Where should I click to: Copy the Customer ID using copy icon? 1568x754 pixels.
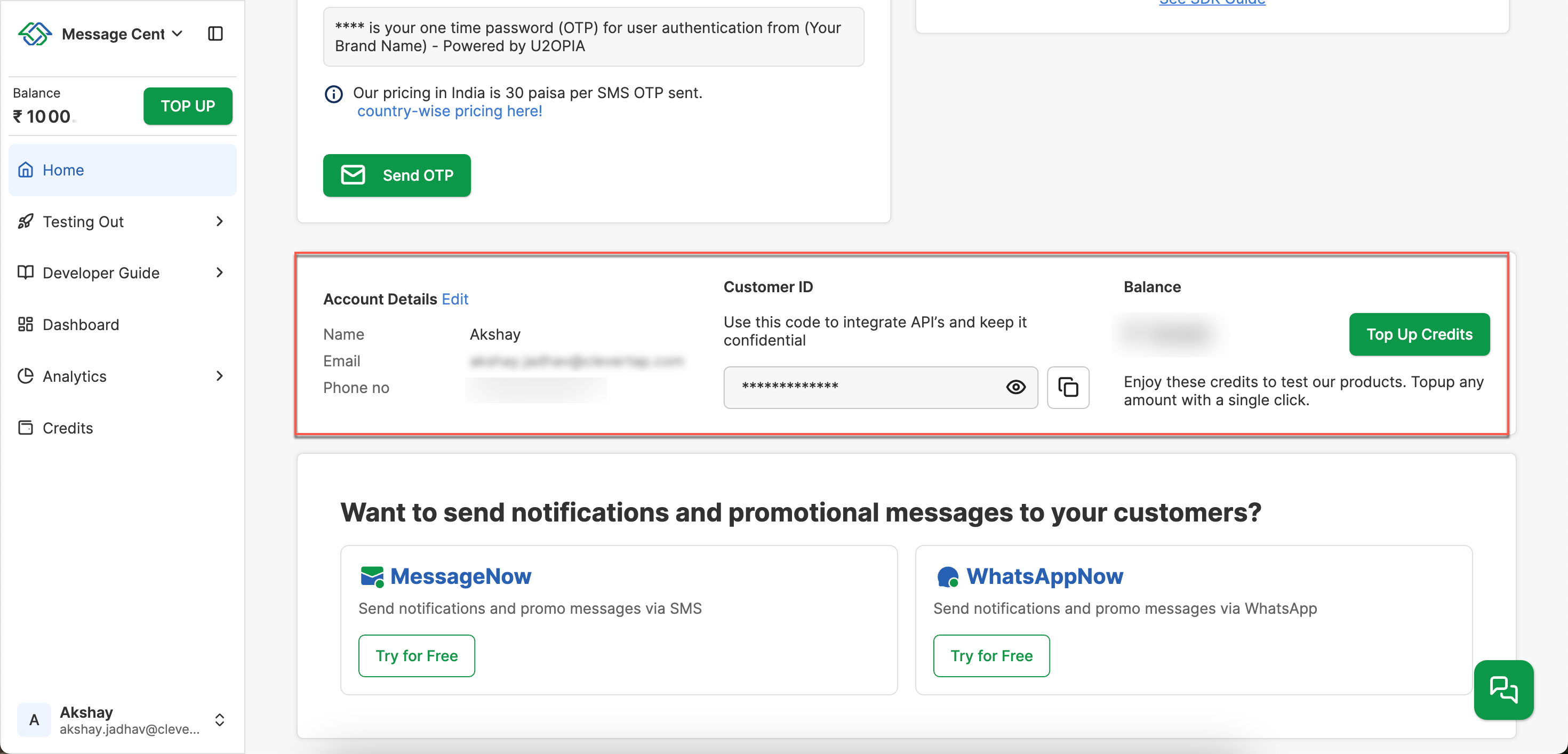pos(1068,388)
